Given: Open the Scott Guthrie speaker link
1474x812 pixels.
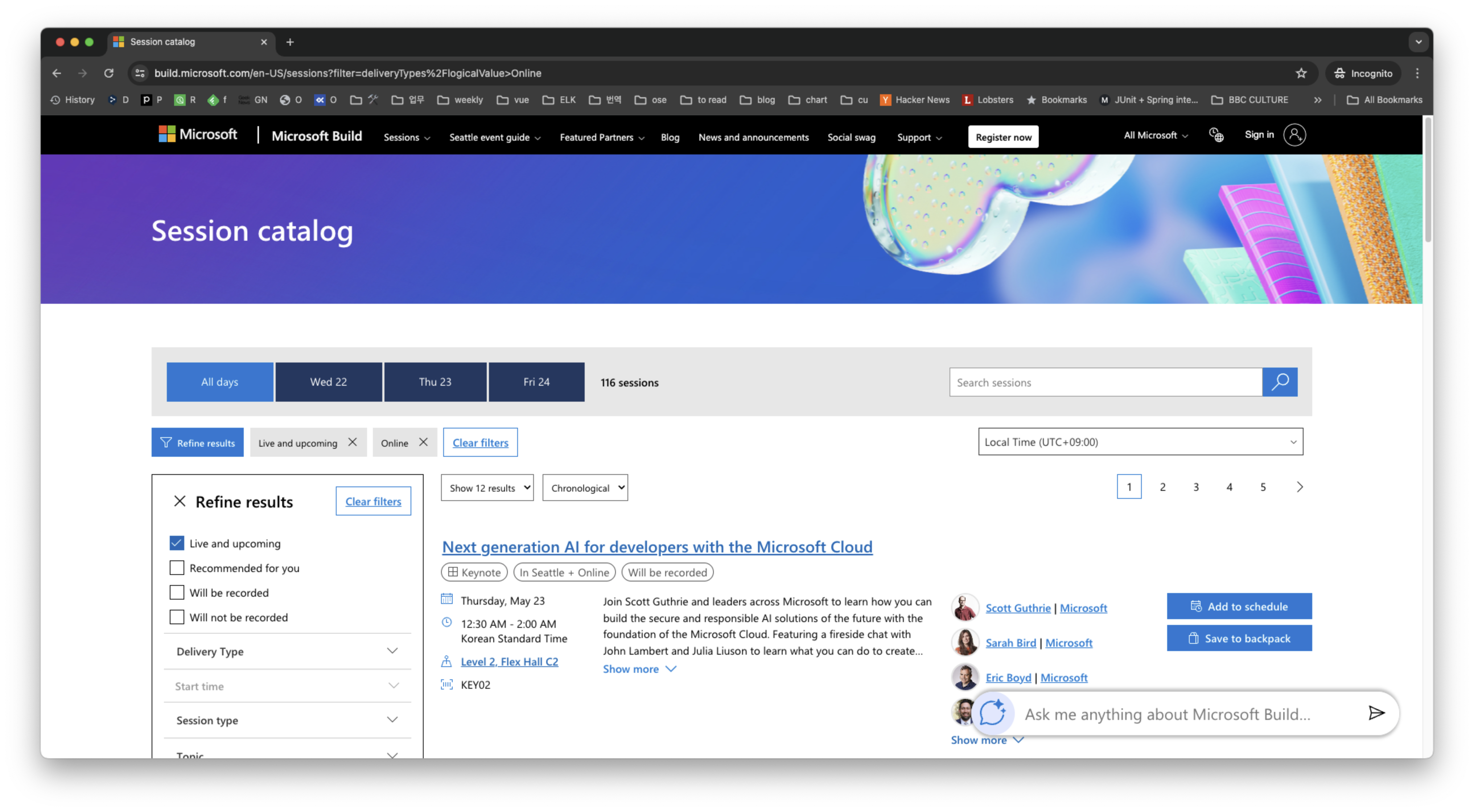Looking at the screenshot, I should pos(1018,608).
